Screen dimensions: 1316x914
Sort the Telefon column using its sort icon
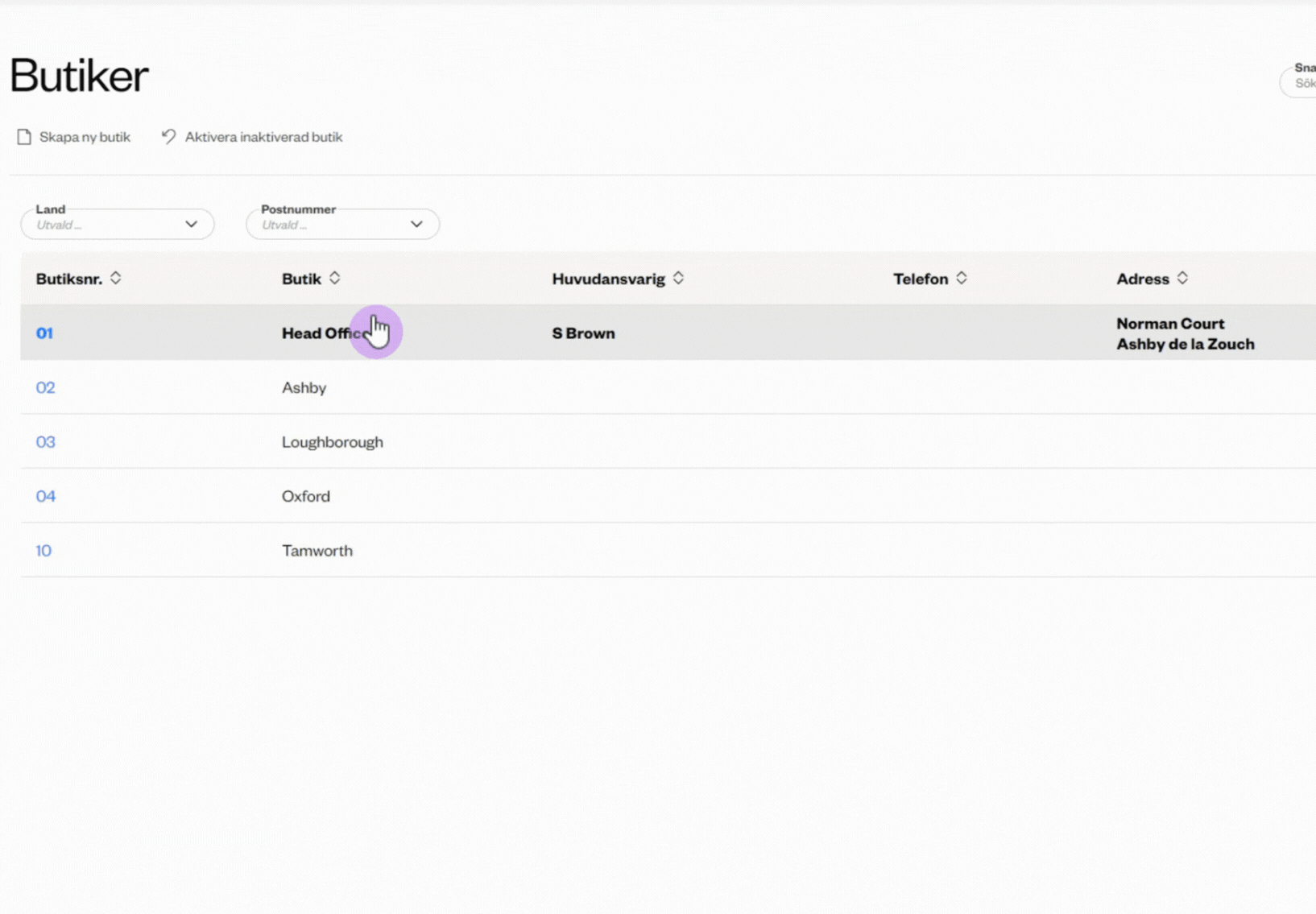point(960,278)
